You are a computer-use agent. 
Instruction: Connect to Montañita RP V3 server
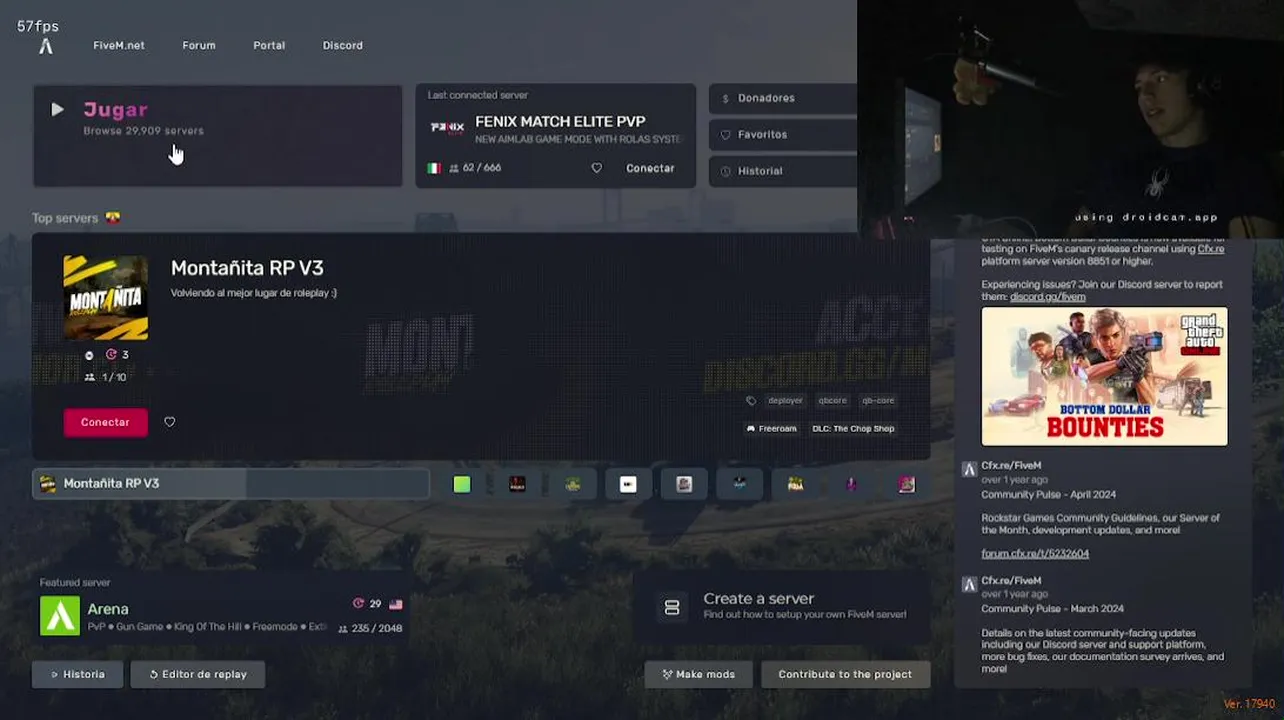[105, 422]
